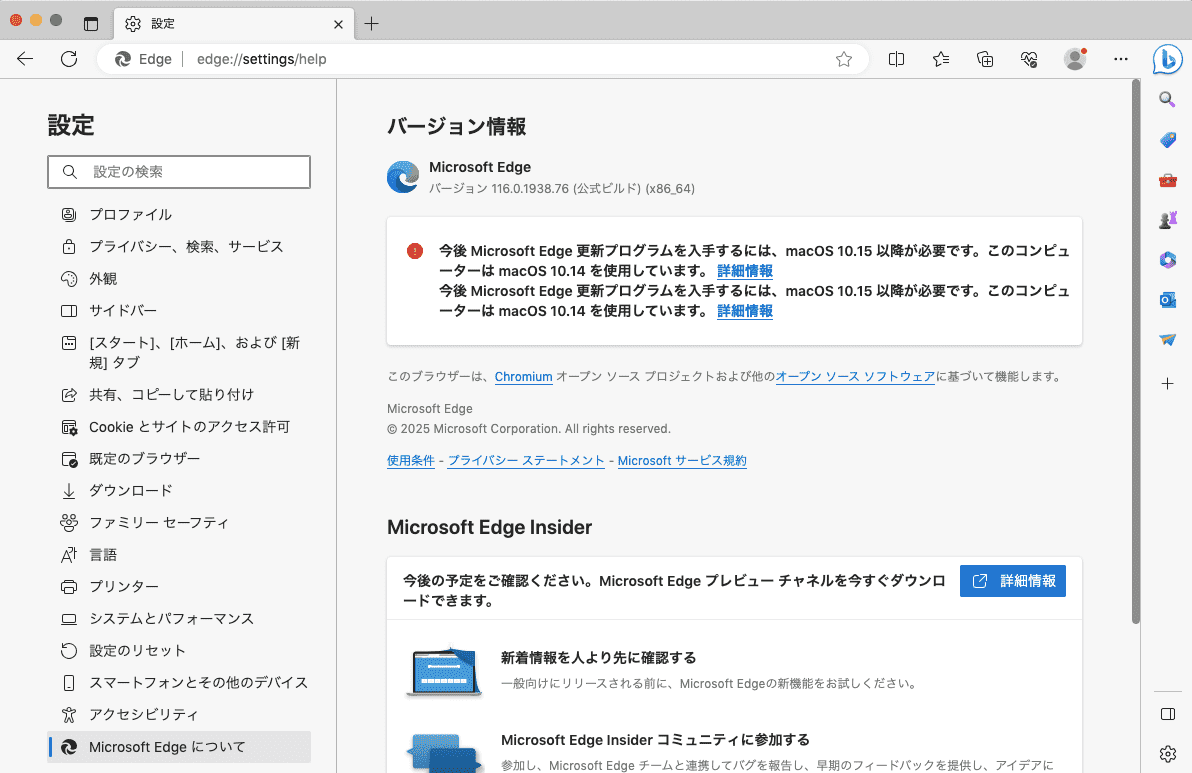Viewport: 1192px width, 773px height.
Task: Open sidebar Shopping tag icon
Action: (1168, 140)
